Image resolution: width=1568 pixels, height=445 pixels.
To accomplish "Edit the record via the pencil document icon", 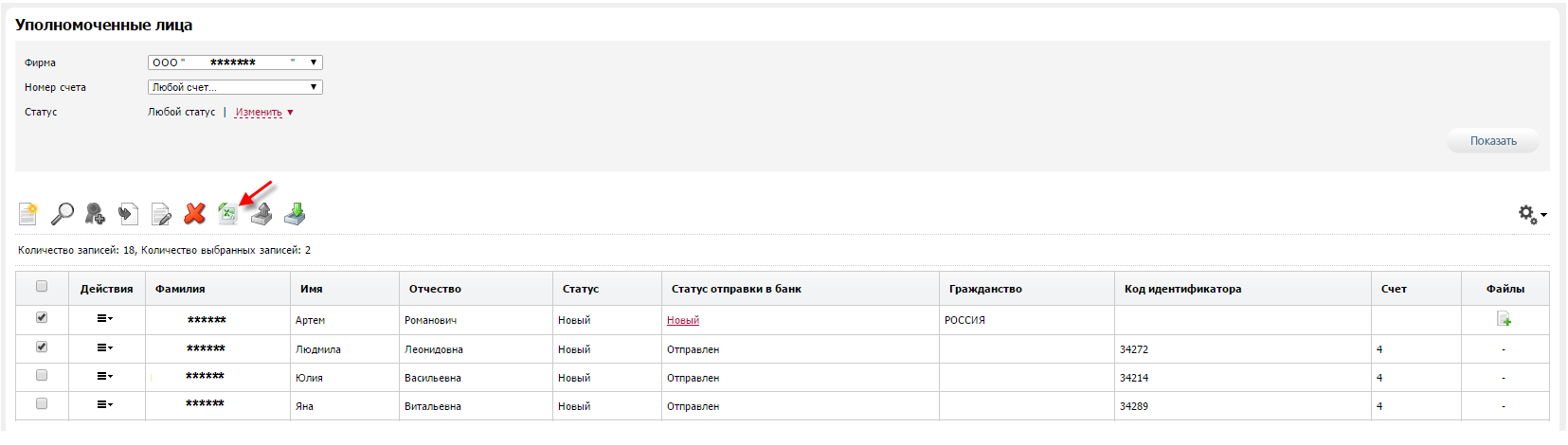I will tap(161, 214).
